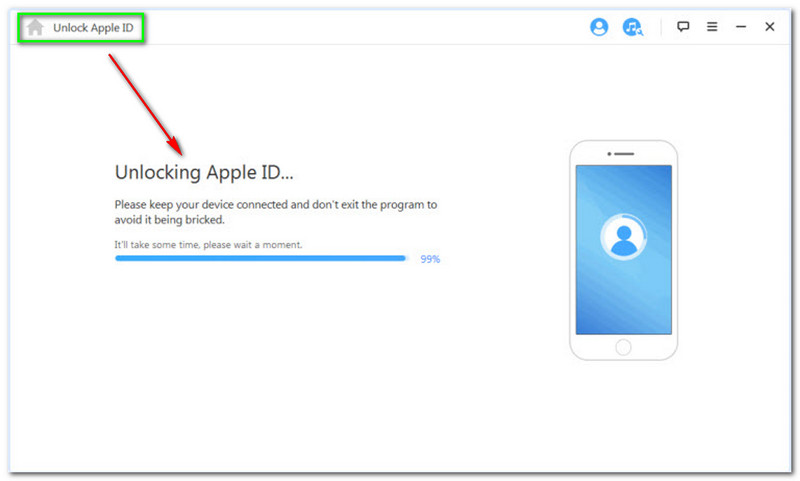Click the phone illustration home button
This screenshot has height=481, width=800.
click(623, 347)
